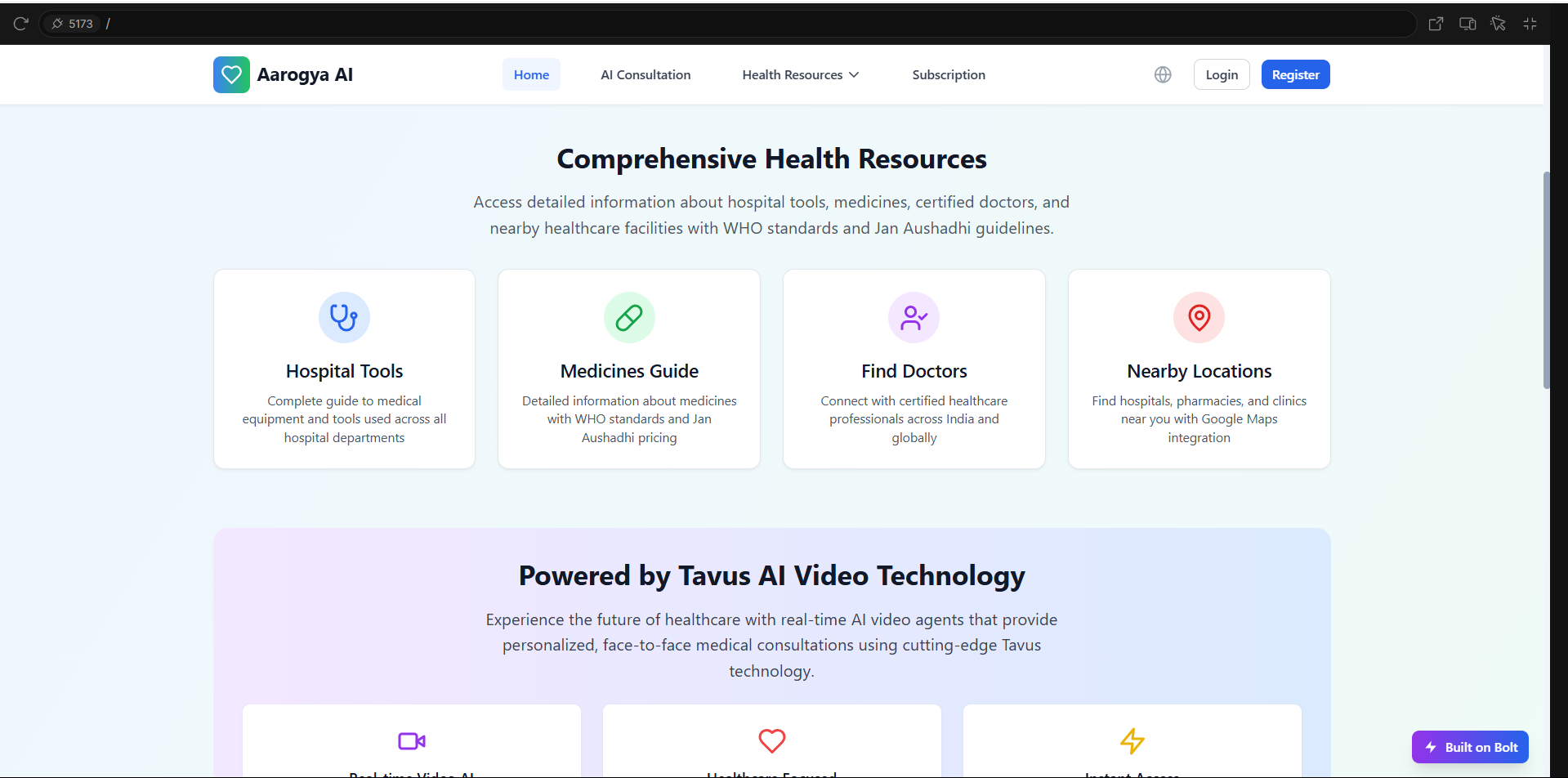
Task: Open the Nearby Locations card title
Action: 1199,371
